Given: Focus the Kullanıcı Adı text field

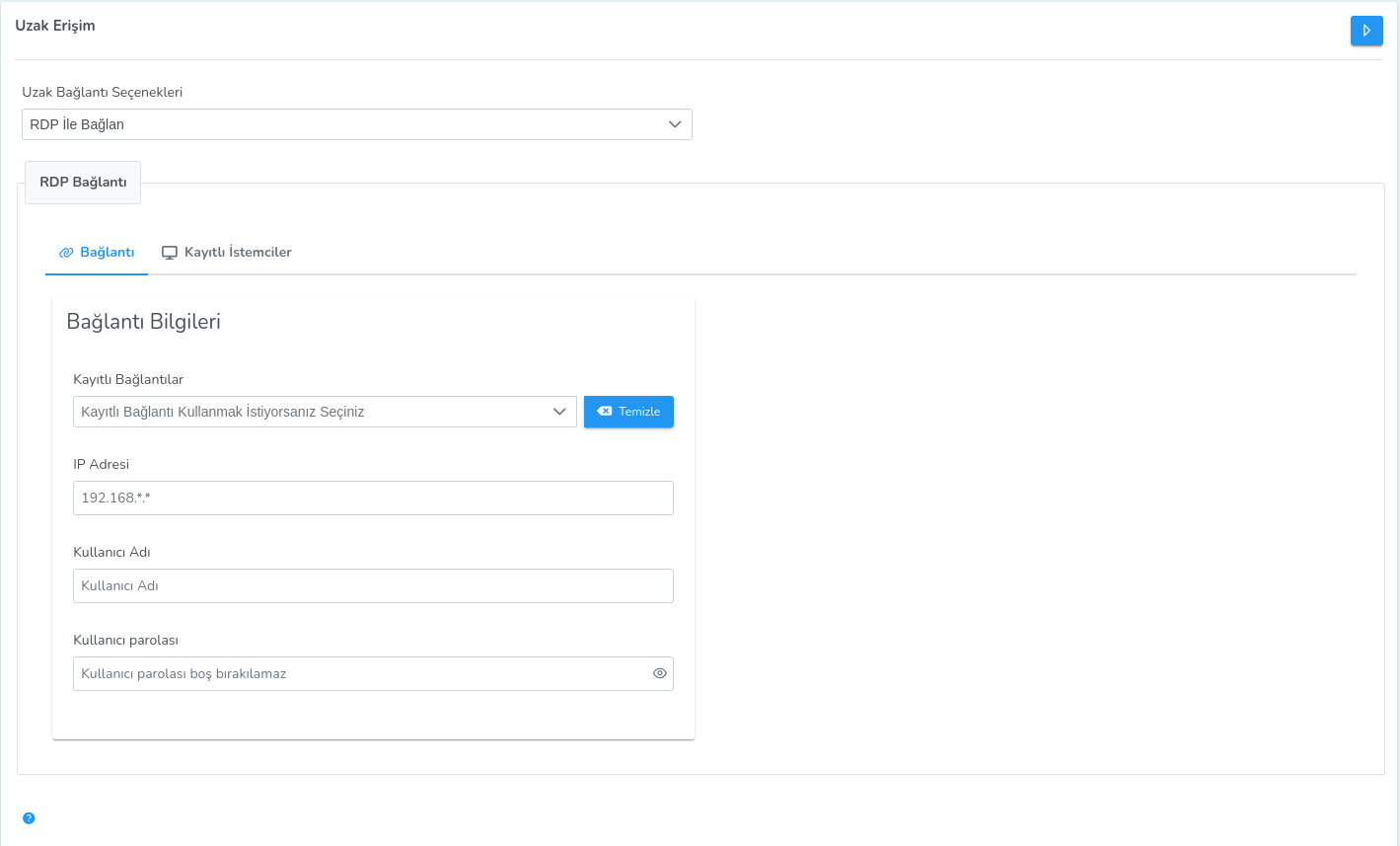Looking at the screenshot, I should tap(373, 586).
